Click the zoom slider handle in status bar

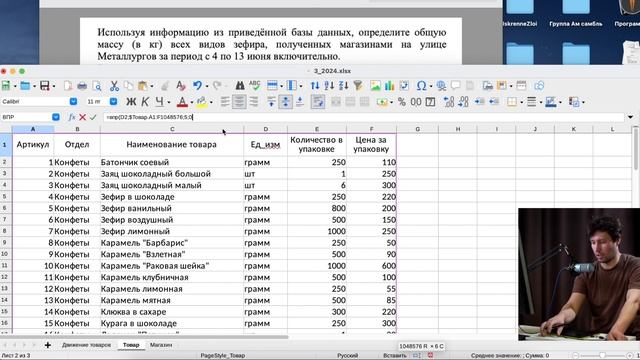[x=602, y=356]
